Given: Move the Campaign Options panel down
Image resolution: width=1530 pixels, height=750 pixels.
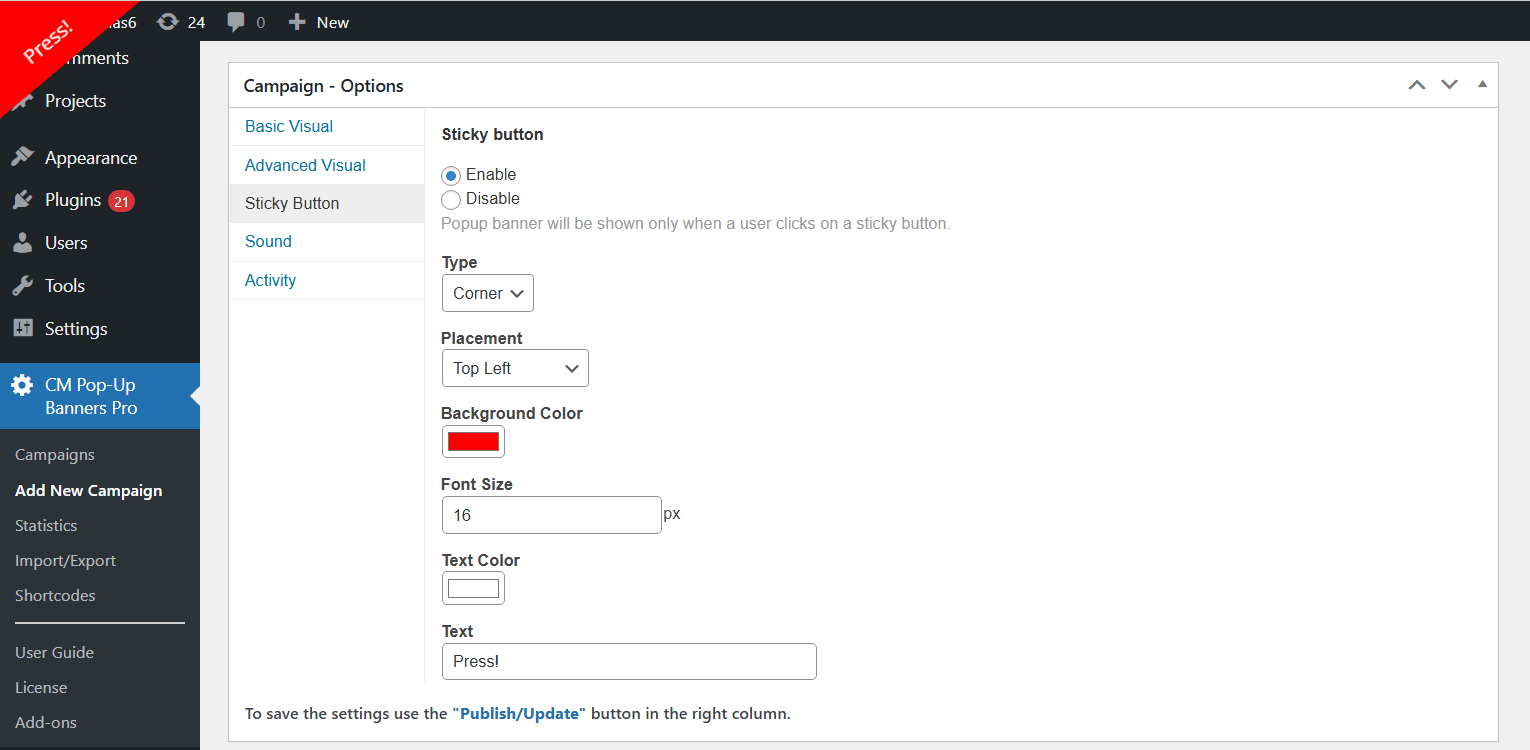Looking at the screenshot, I should tap(1449, 85).
